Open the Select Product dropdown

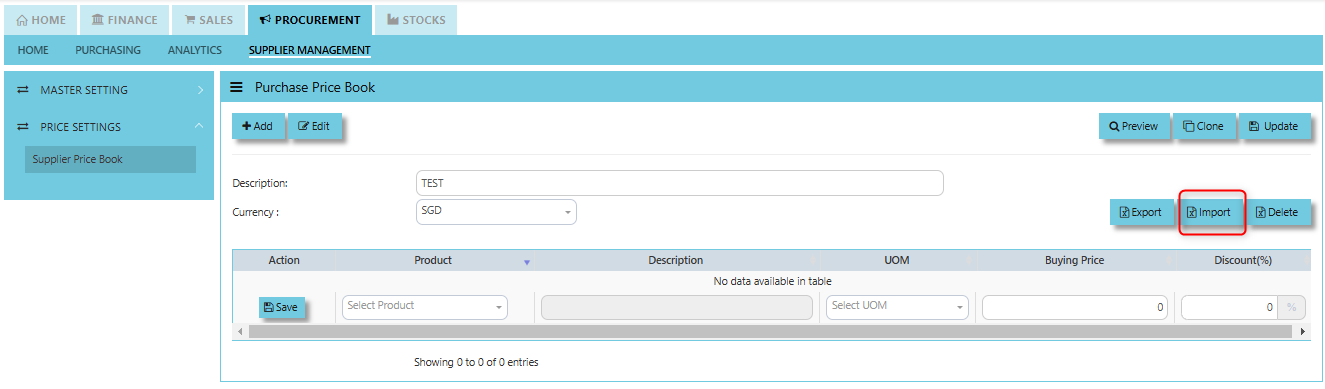coord(425,307)
